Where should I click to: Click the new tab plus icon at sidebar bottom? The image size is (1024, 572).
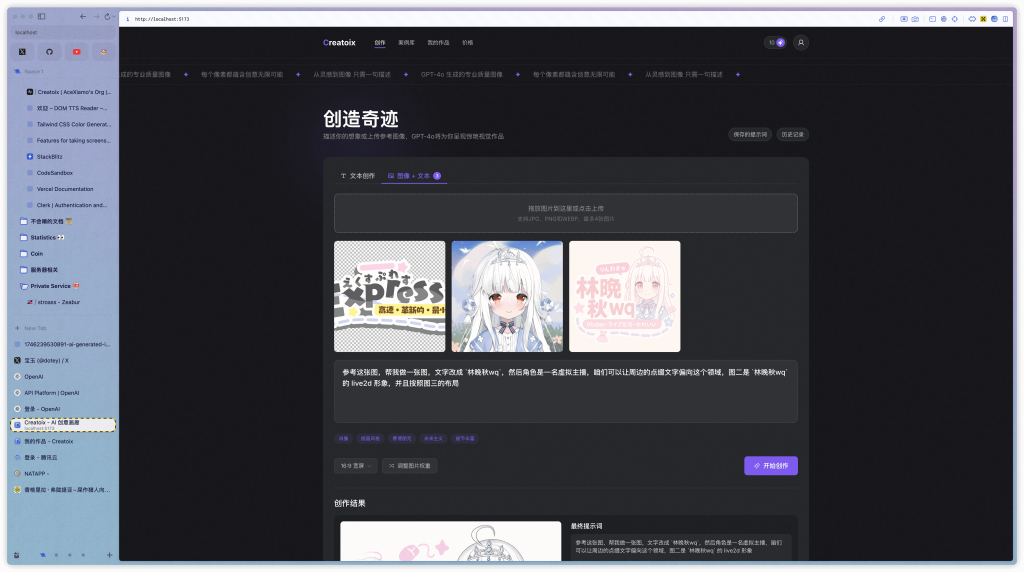[109, 554]
